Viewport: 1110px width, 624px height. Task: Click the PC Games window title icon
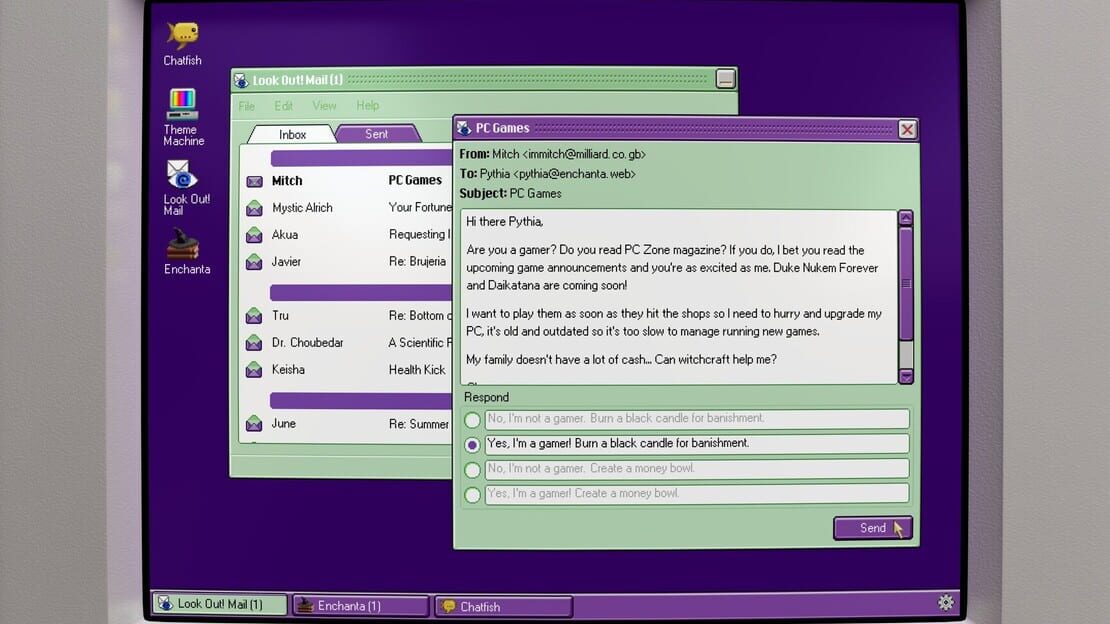[x=464, y=128]
